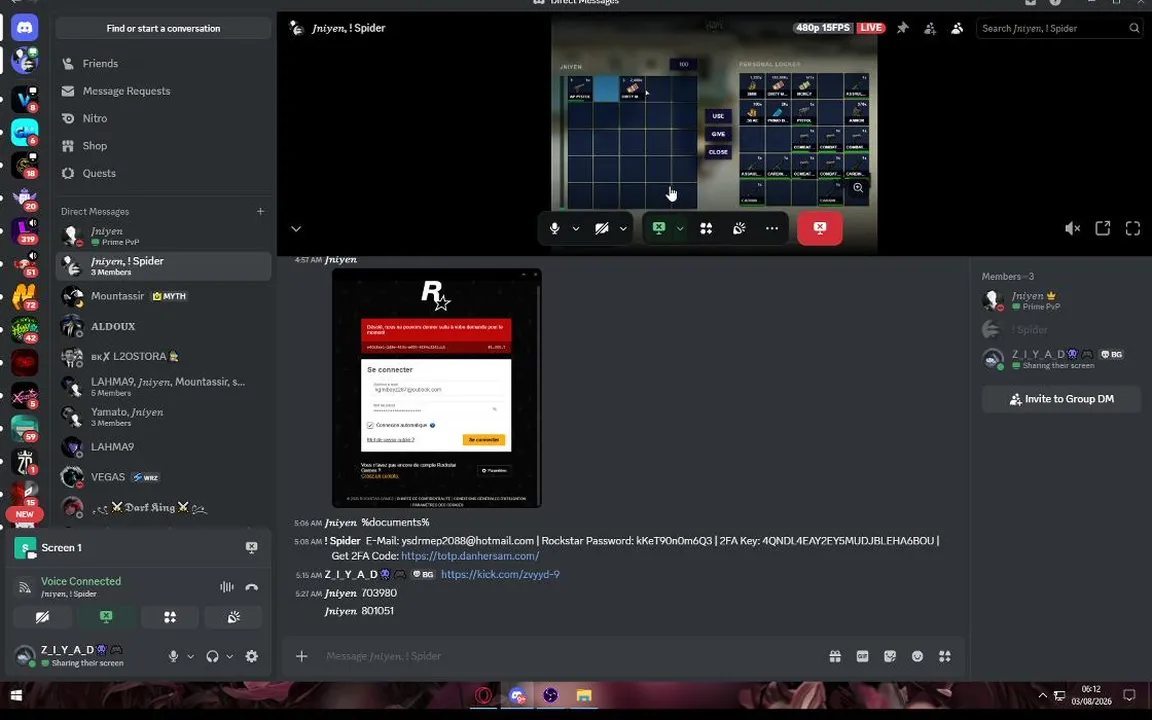Open activities in the voice panel
Image resolution: width=1152 pixels, height=720 pixels.
[x=170, y=617]
